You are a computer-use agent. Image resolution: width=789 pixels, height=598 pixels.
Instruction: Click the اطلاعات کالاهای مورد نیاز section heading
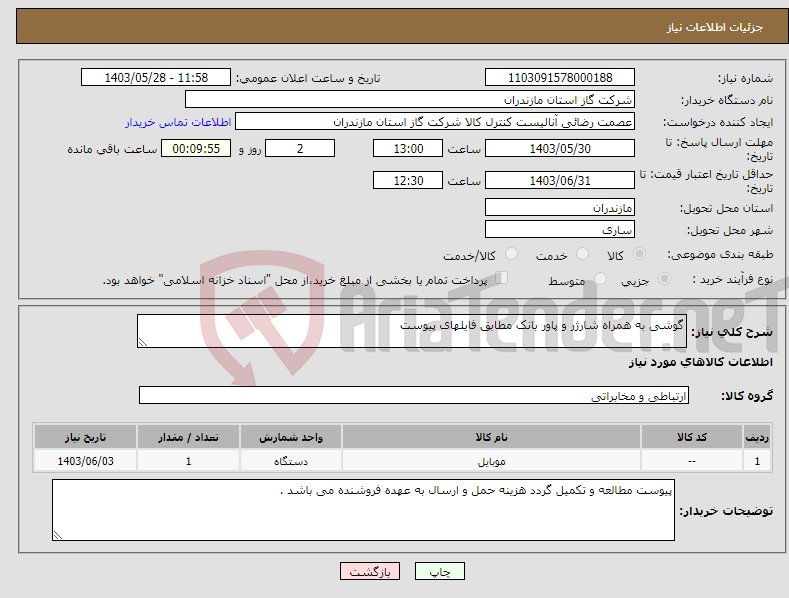point(700,362)
